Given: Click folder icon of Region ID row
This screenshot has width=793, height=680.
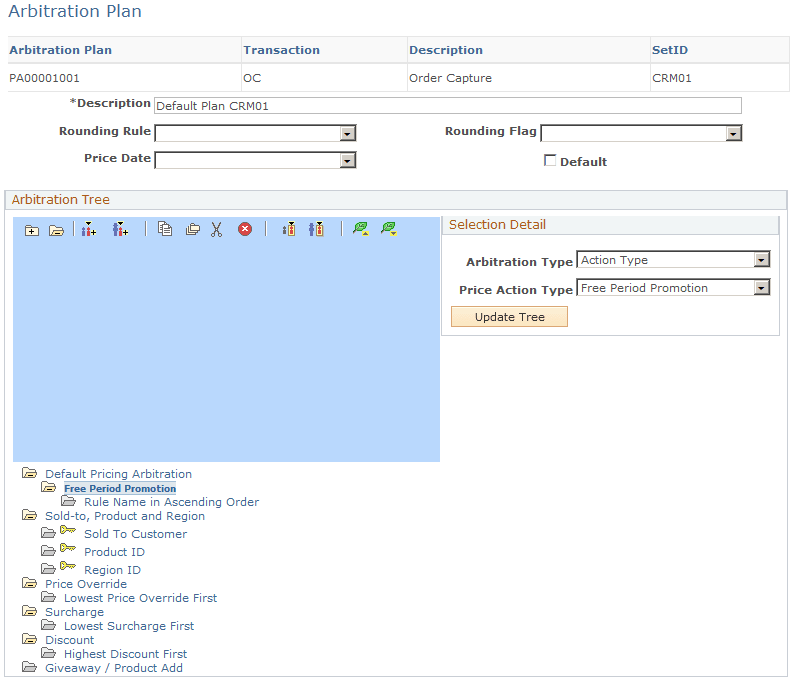Looking at the screenshot, I should point(49,569).
